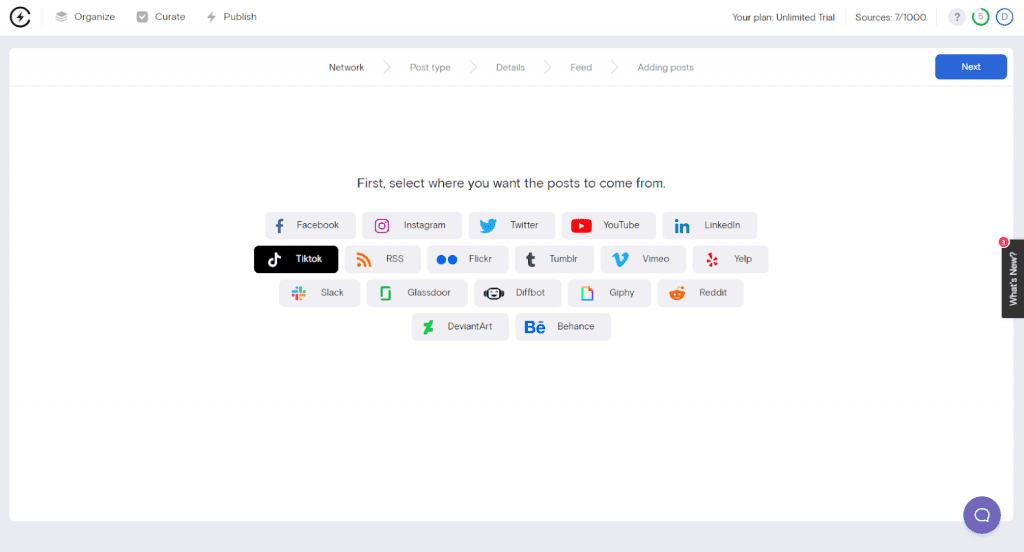Open the What's New side panel
Viewport: 1024px width, 552px height.
pyautogui.click(x=1013, y=279)
